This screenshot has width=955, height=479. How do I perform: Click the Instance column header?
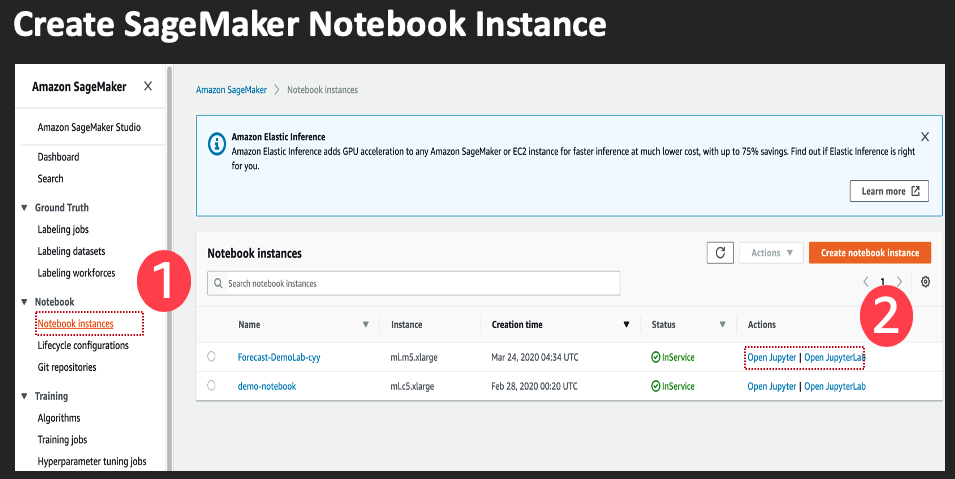pos(406,325)
